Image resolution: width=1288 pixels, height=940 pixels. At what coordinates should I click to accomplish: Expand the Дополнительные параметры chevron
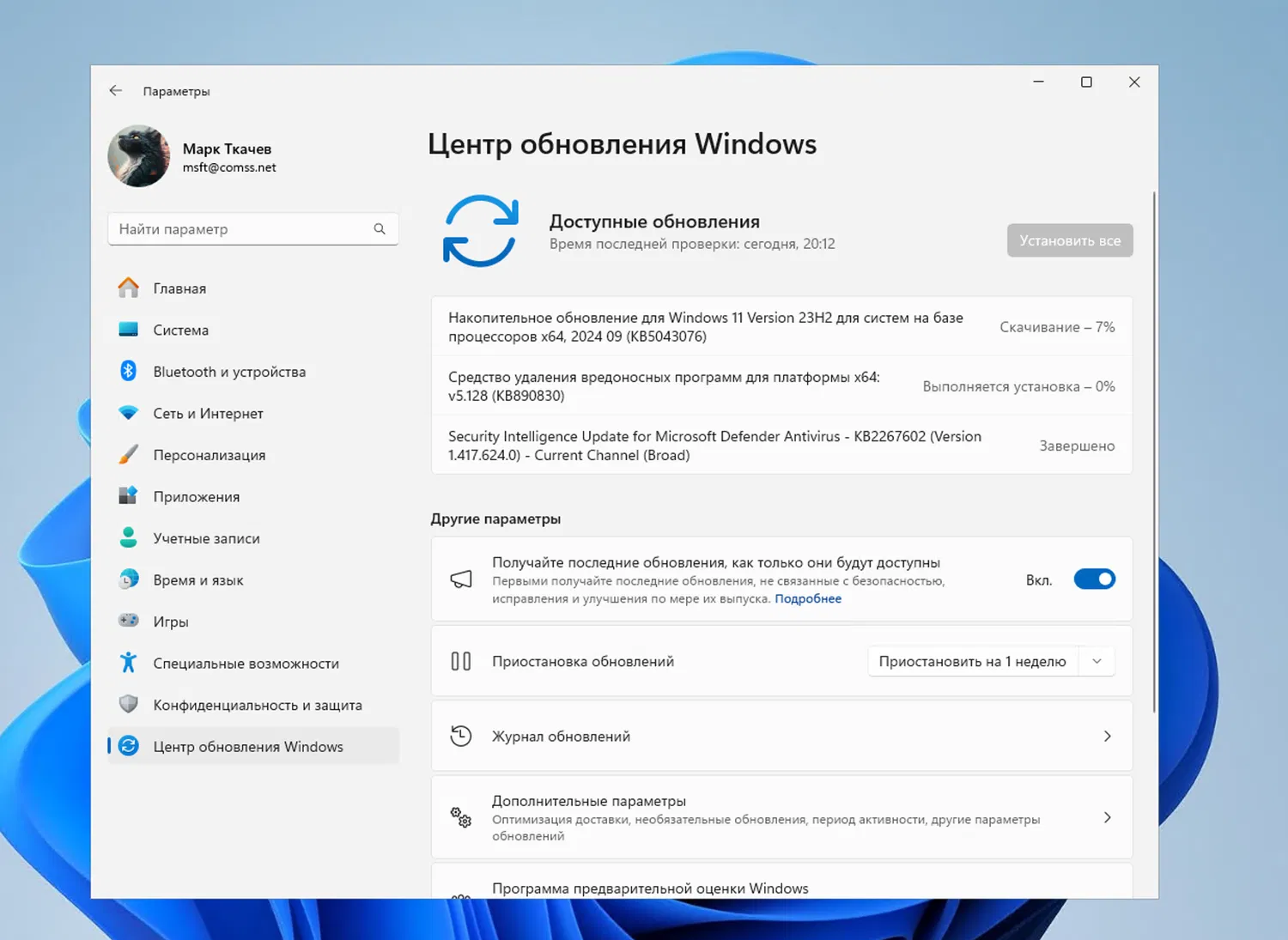1107,817
